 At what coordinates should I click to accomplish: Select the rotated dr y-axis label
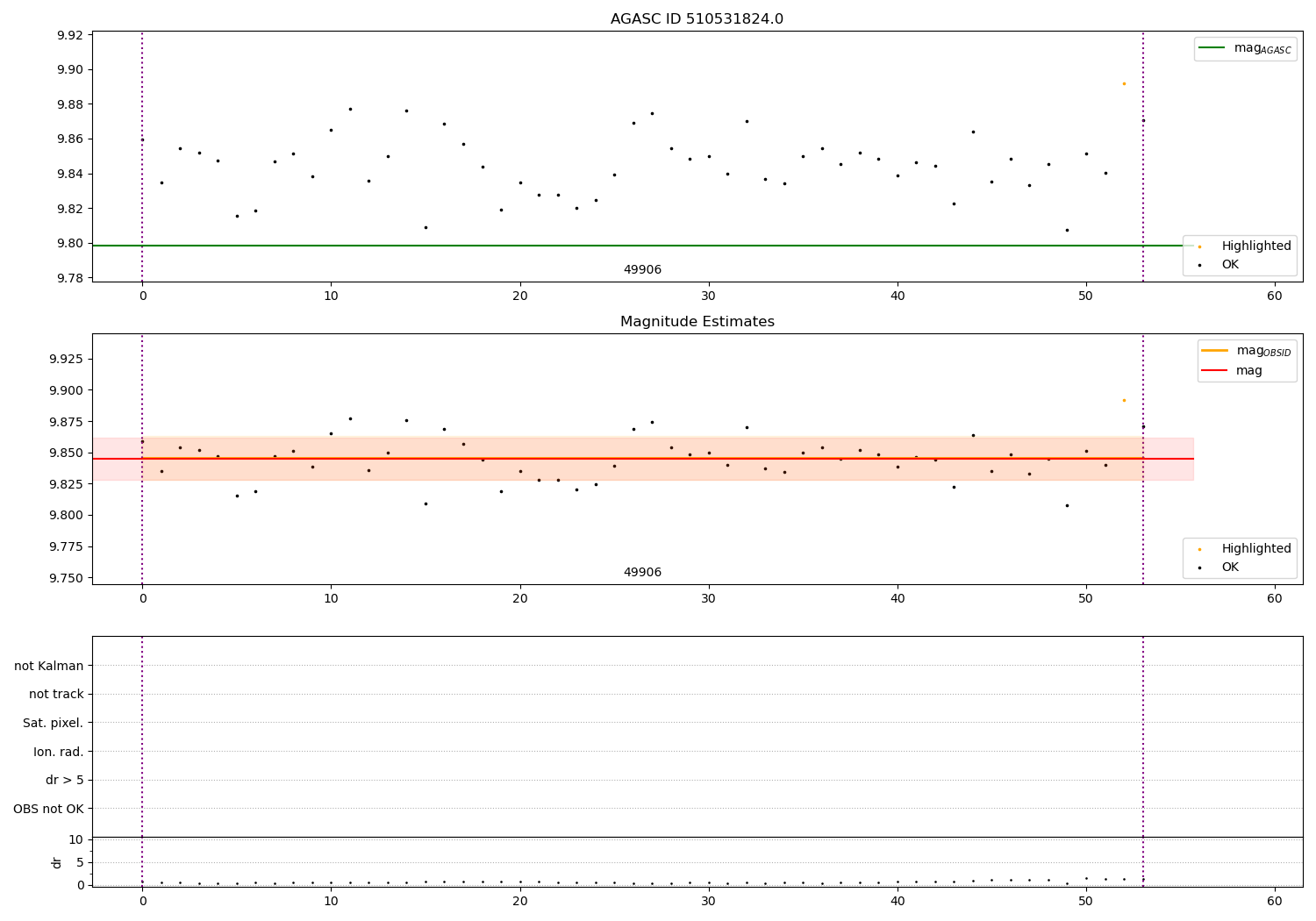pos(57,862)
